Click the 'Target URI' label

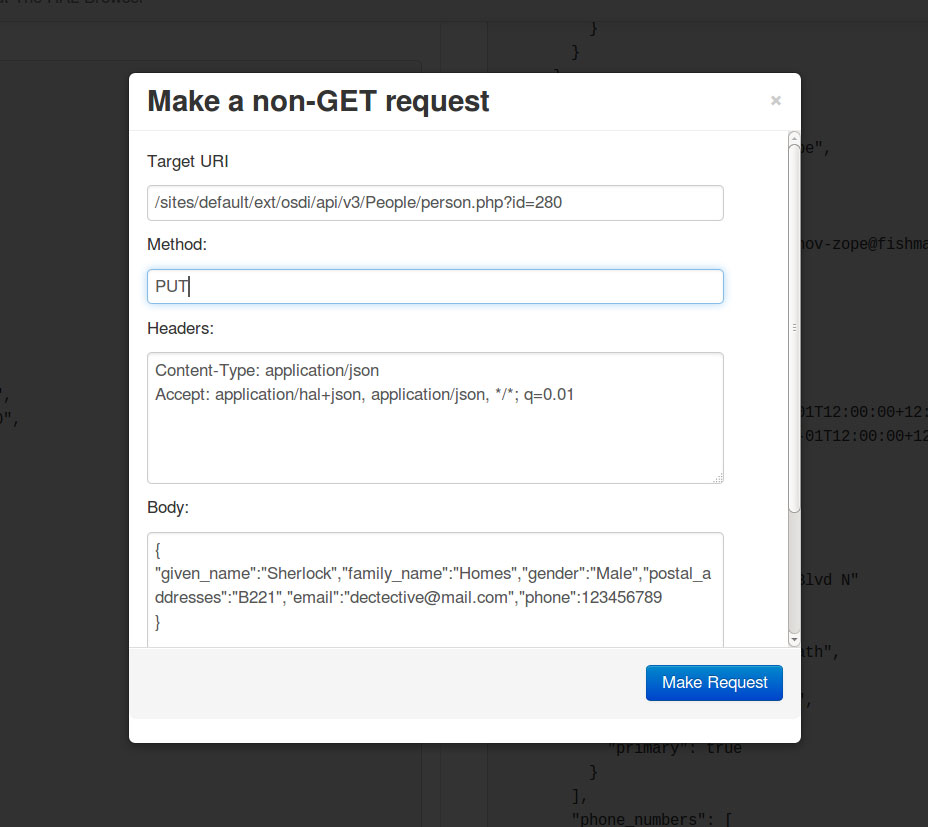pyautogui.click(x=188, y=161)
